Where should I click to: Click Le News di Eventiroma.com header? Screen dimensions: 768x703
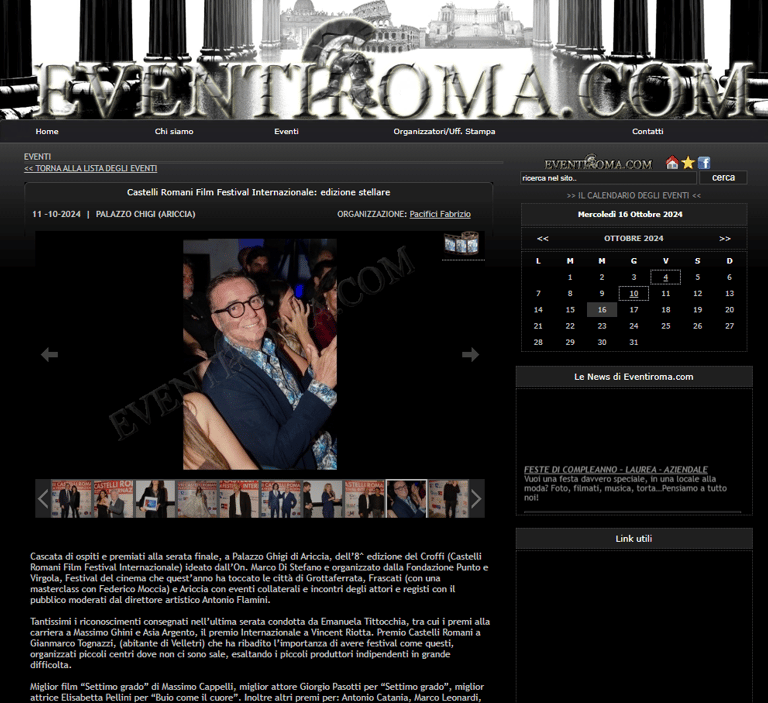click(634, 377)
